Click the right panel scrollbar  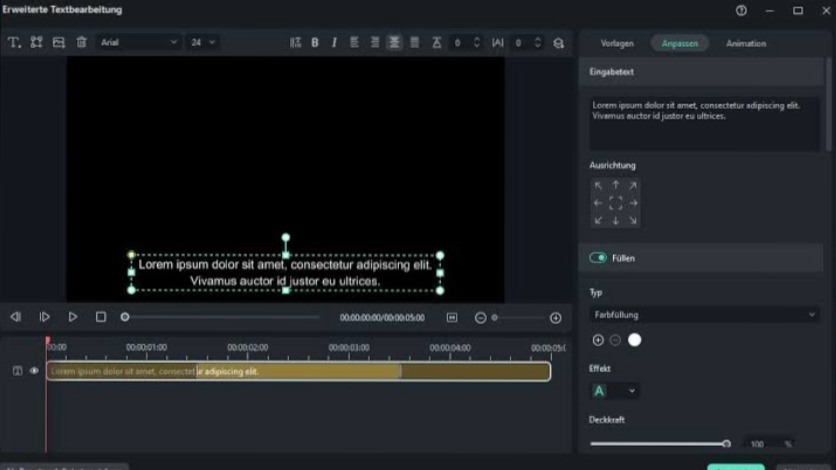[x=829, y=104]
